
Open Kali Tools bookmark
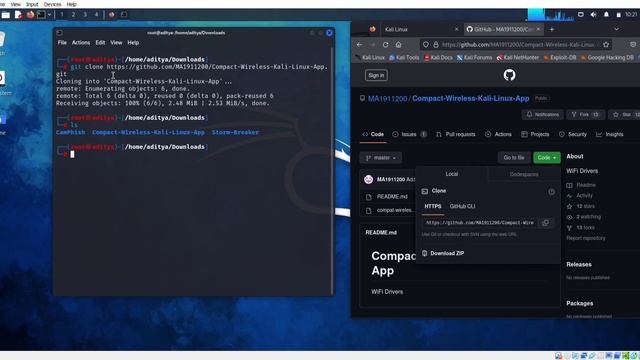pos(404,58)
